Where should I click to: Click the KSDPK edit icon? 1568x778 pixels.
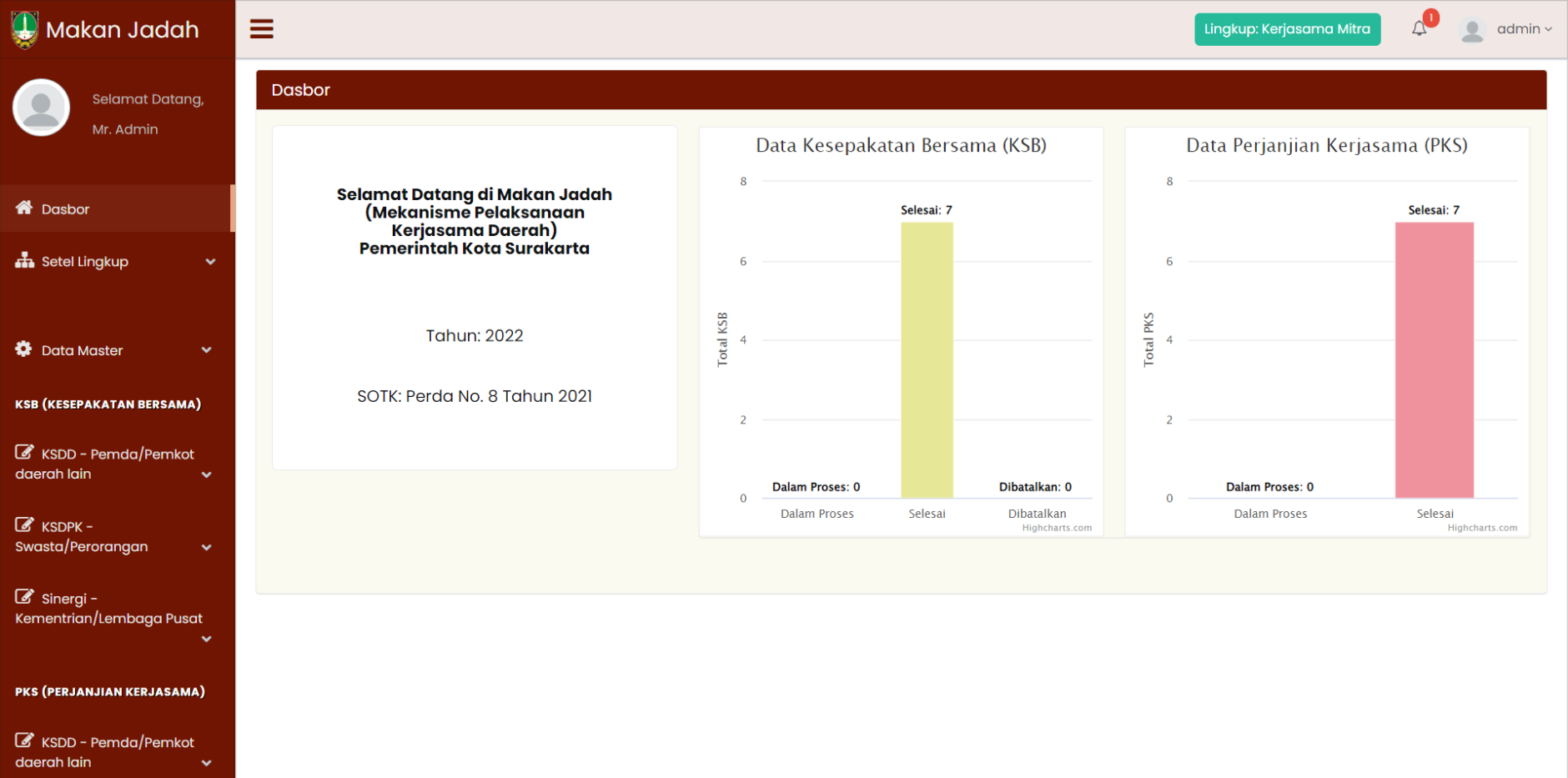[x=24, y=525]
